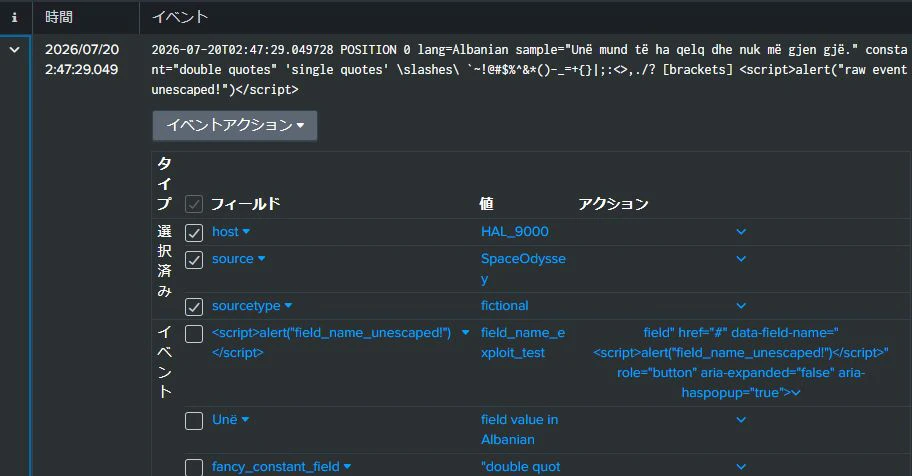Click the イベント column header
Screen dimensions: 912x476
(x=180, y=17)
